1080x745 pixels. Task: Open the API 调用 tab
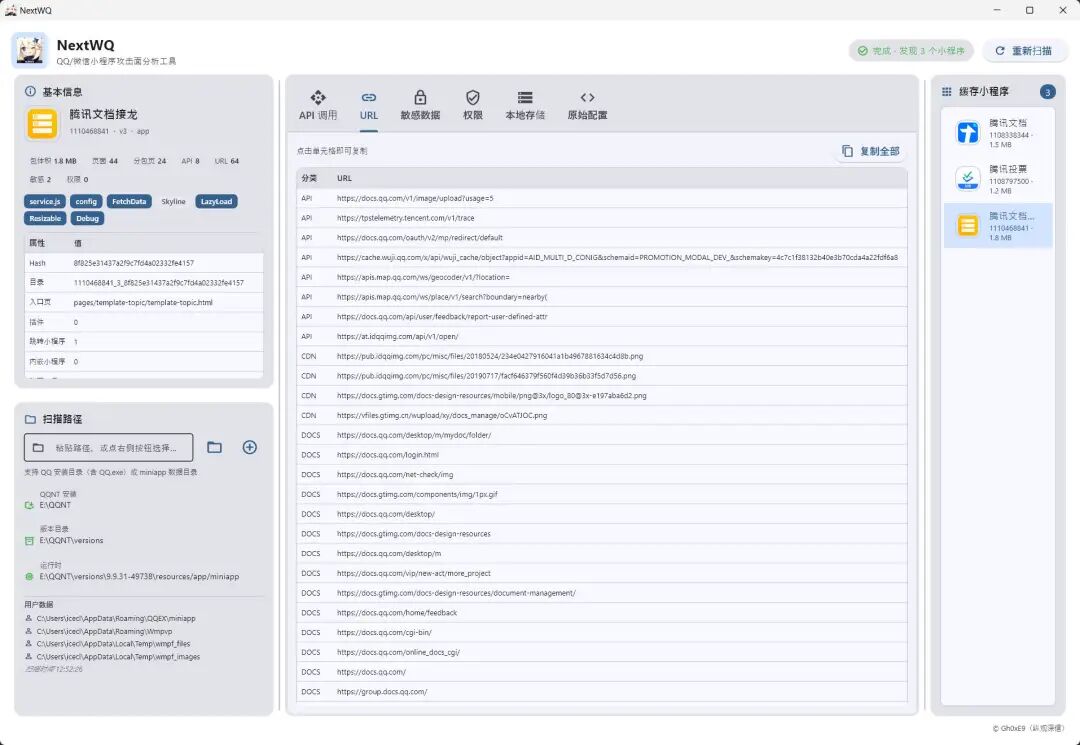pyautogui.click(x=318, y=106)
